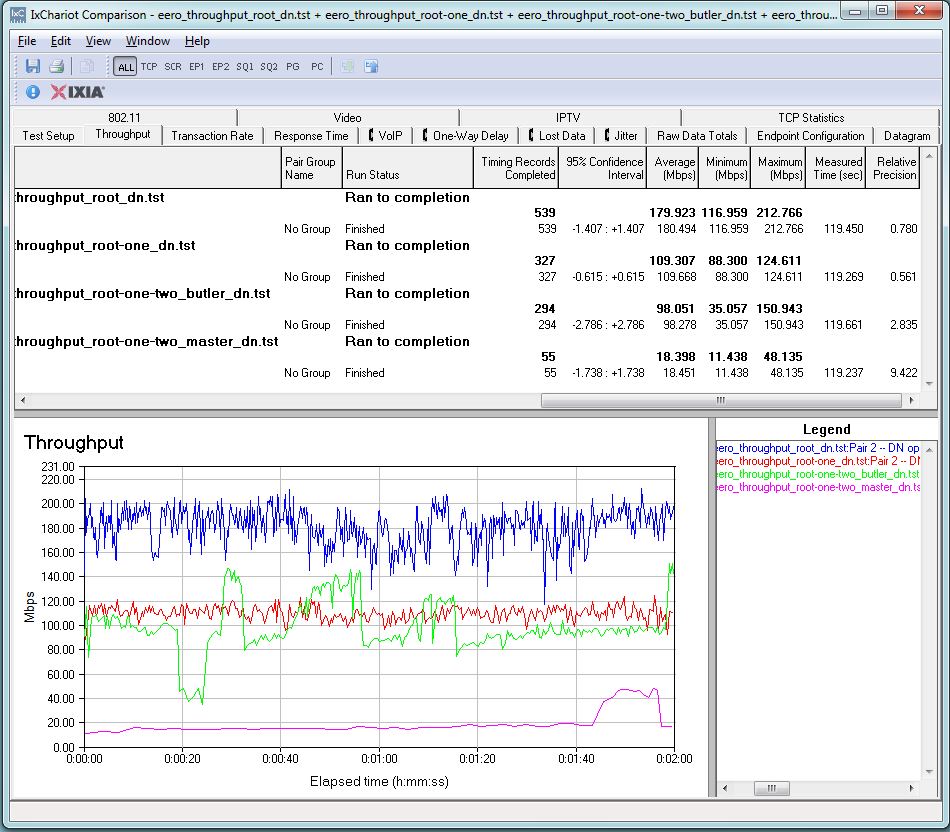Click the magenta master_dn legend entry

[x=818, y=487]
